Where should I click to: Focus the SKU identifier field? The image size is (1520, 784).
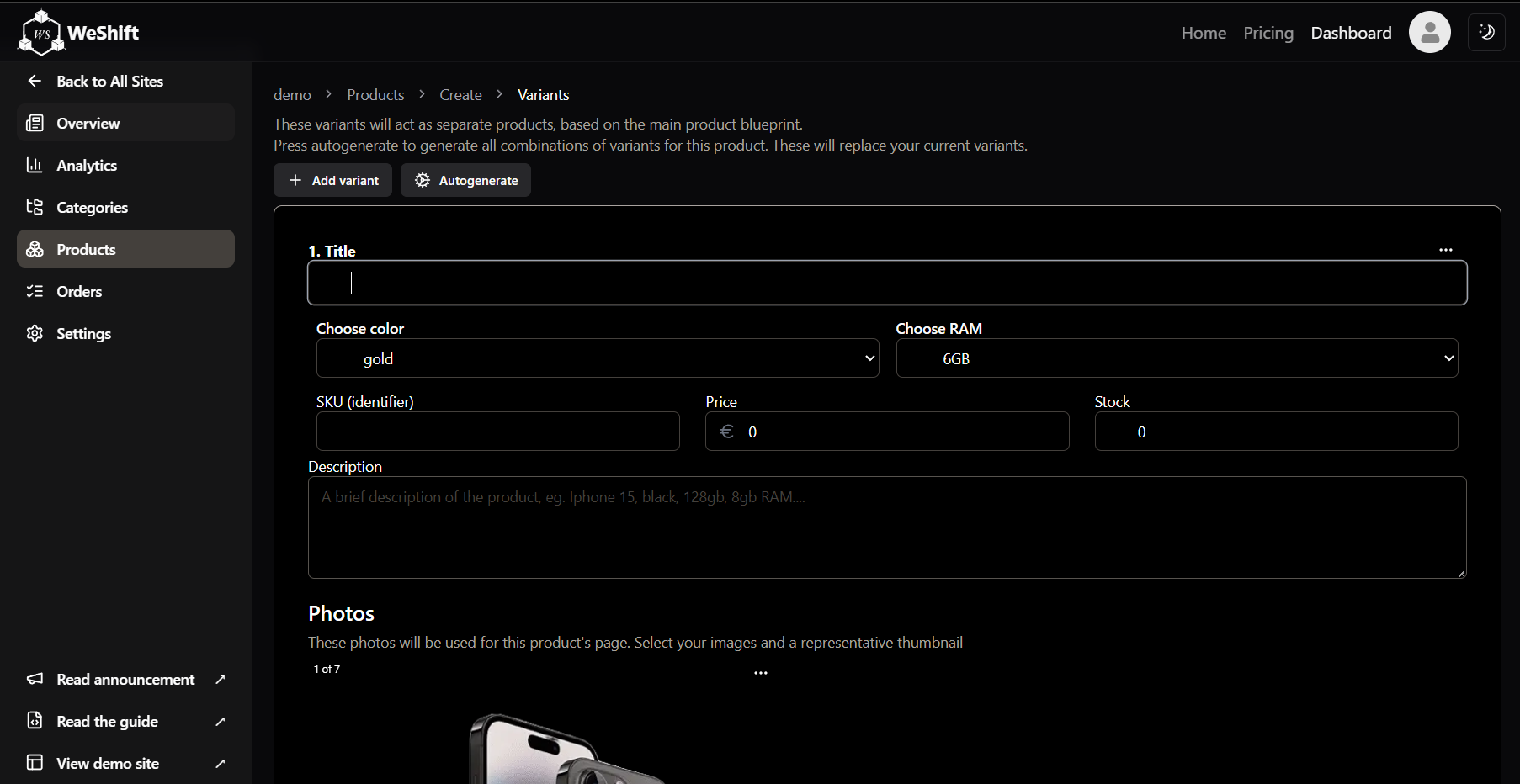tap(498, 431)
